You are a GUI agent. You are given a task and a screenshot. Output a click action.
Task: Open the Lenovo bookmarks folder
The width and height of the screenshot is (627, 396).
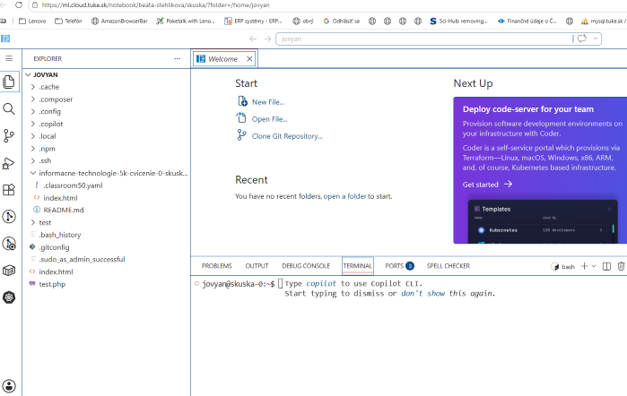coord(32,21)
